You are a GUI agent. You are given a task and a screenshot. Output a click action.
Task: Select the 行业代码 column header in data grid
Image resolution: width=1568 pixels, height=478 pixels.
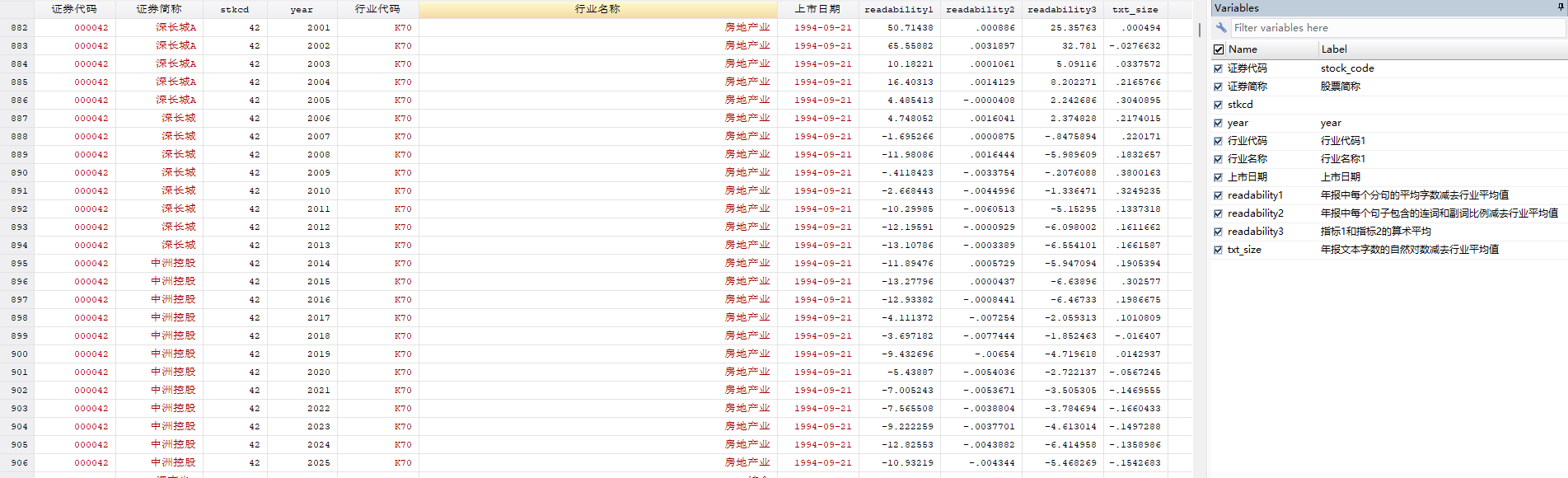coord(377,9)
